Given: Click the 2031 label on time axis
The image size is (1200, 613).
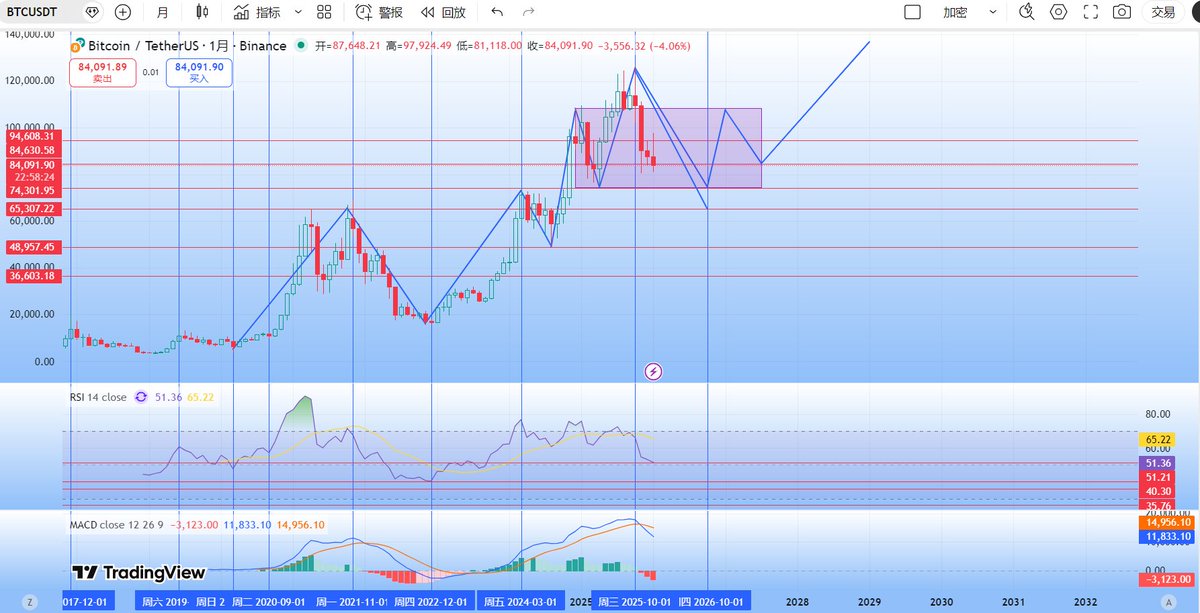Looking at the screenshot, I should (x=1013, y=602).
